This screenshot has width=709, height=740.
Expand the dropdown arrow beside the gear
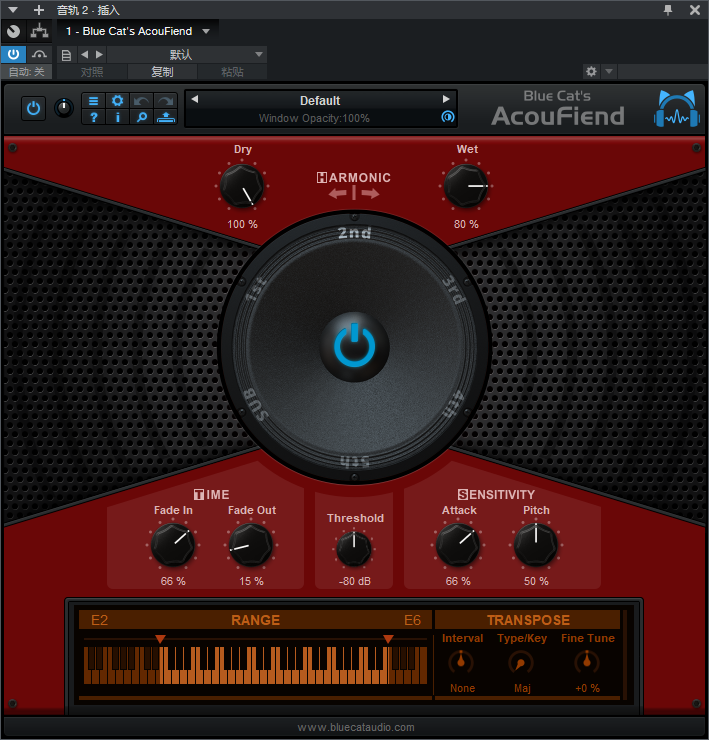609,71
